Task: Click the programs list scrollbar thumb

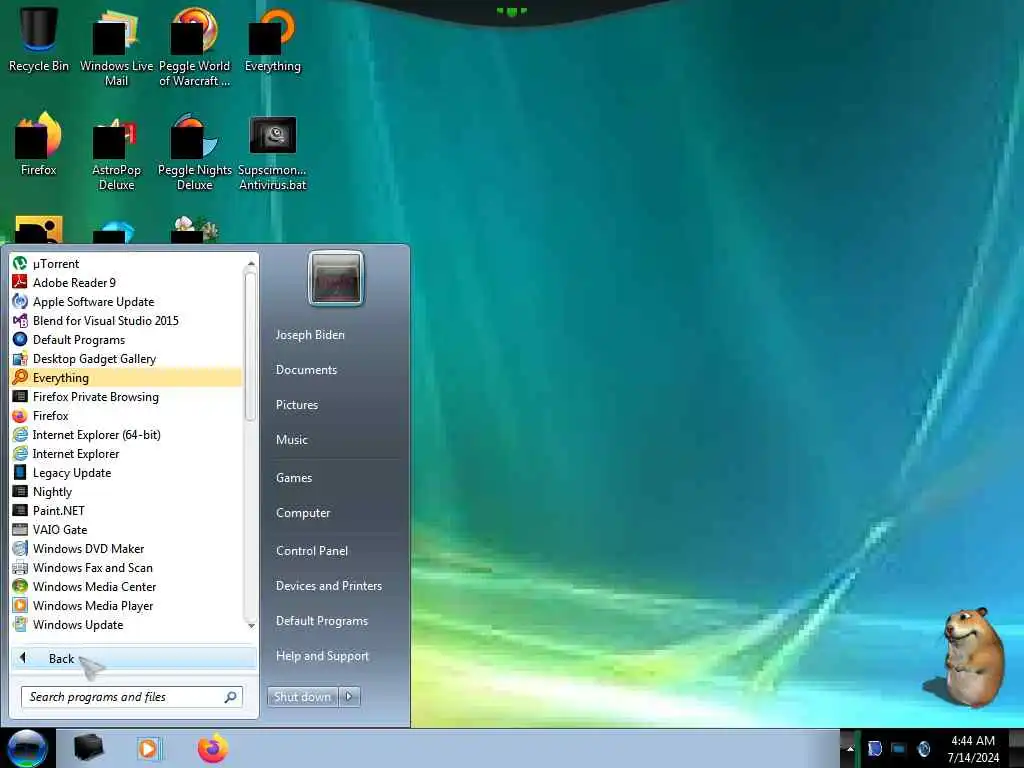Action: click(251, 346)
